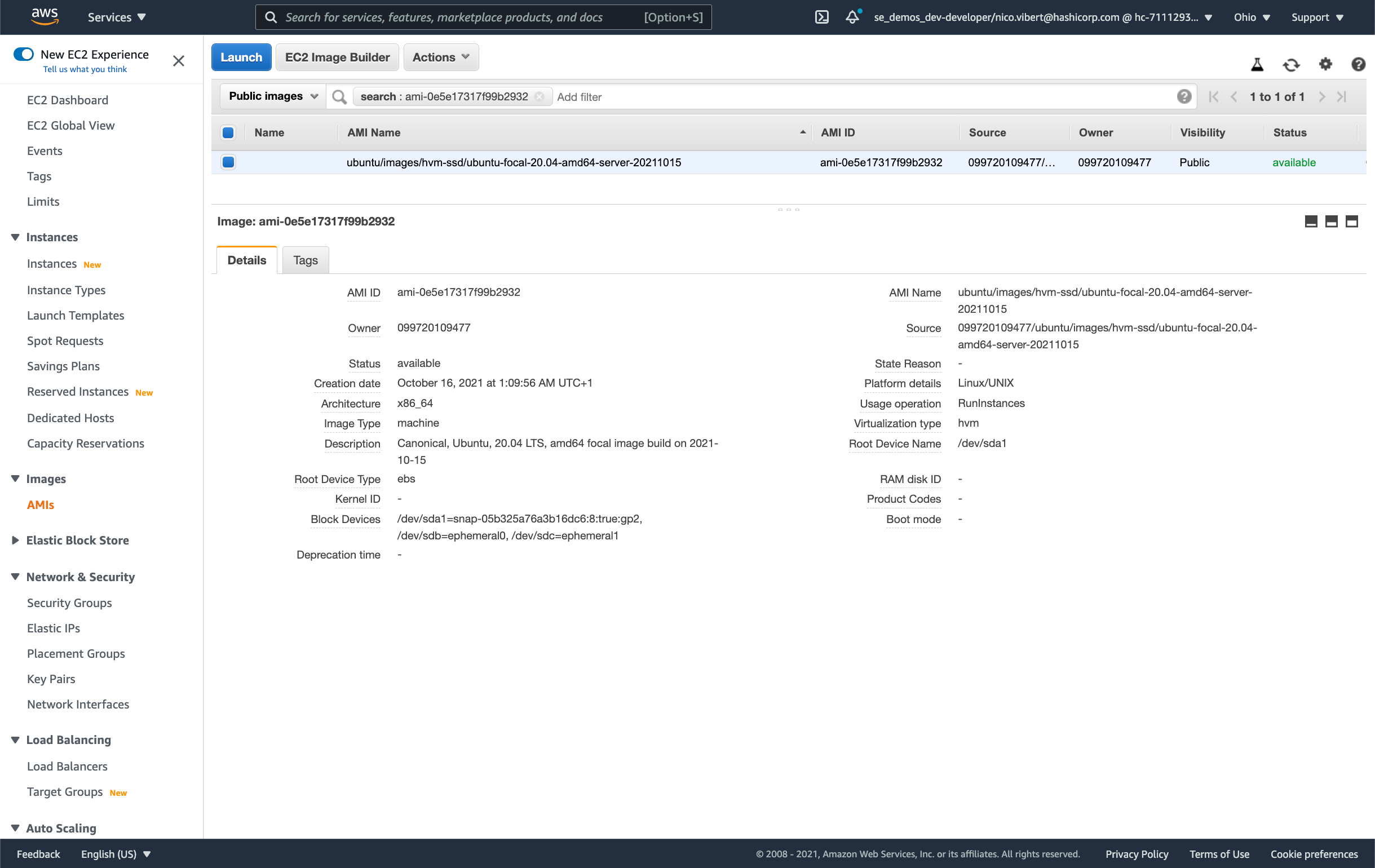This screenshot has width=1375, height=868.
Task: Toggle the select-all checkbox in header
Action: point(228,132)
